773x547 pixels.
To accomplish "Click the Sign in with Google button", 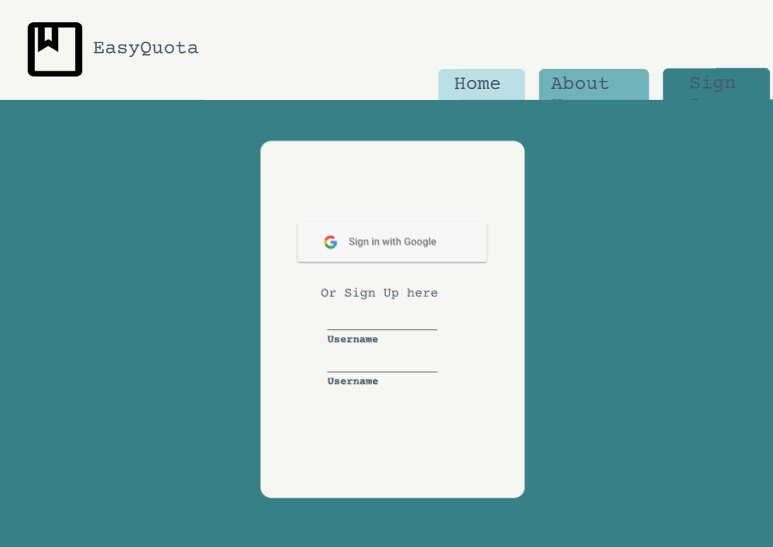I will tap(392, 242).
